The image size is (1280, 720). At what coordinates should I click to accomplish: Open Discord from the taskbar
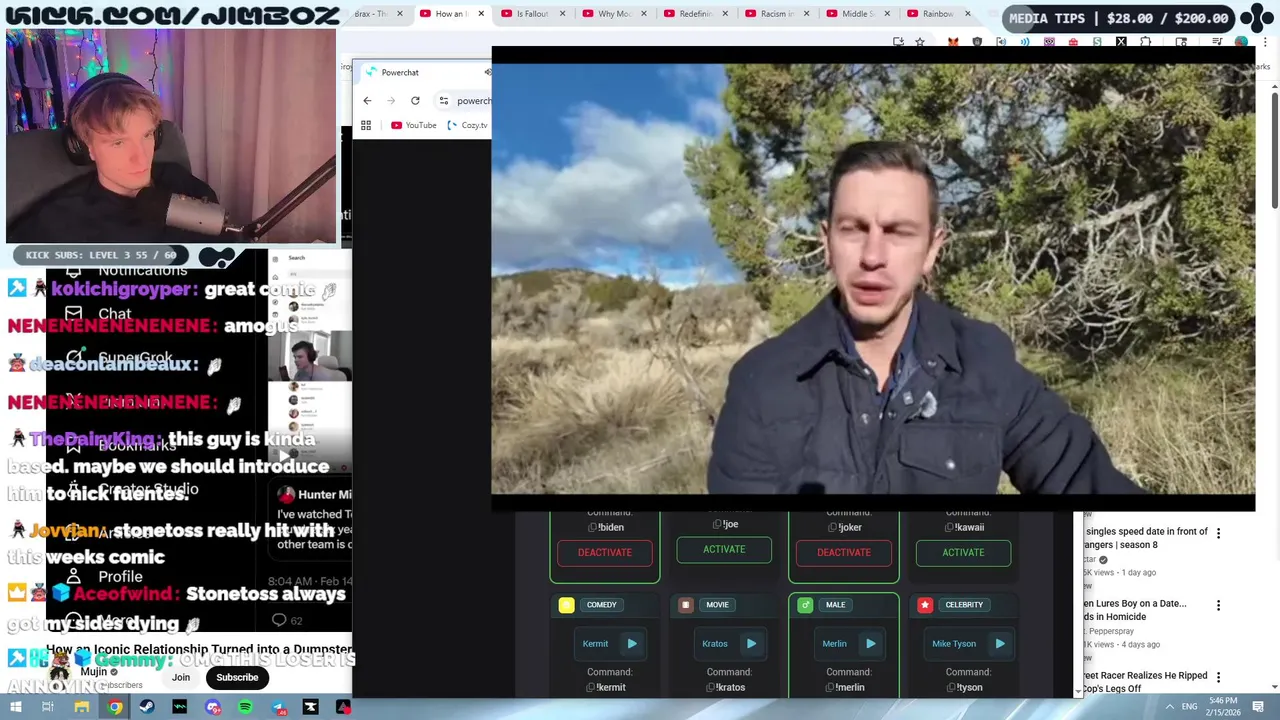(212, 707)
